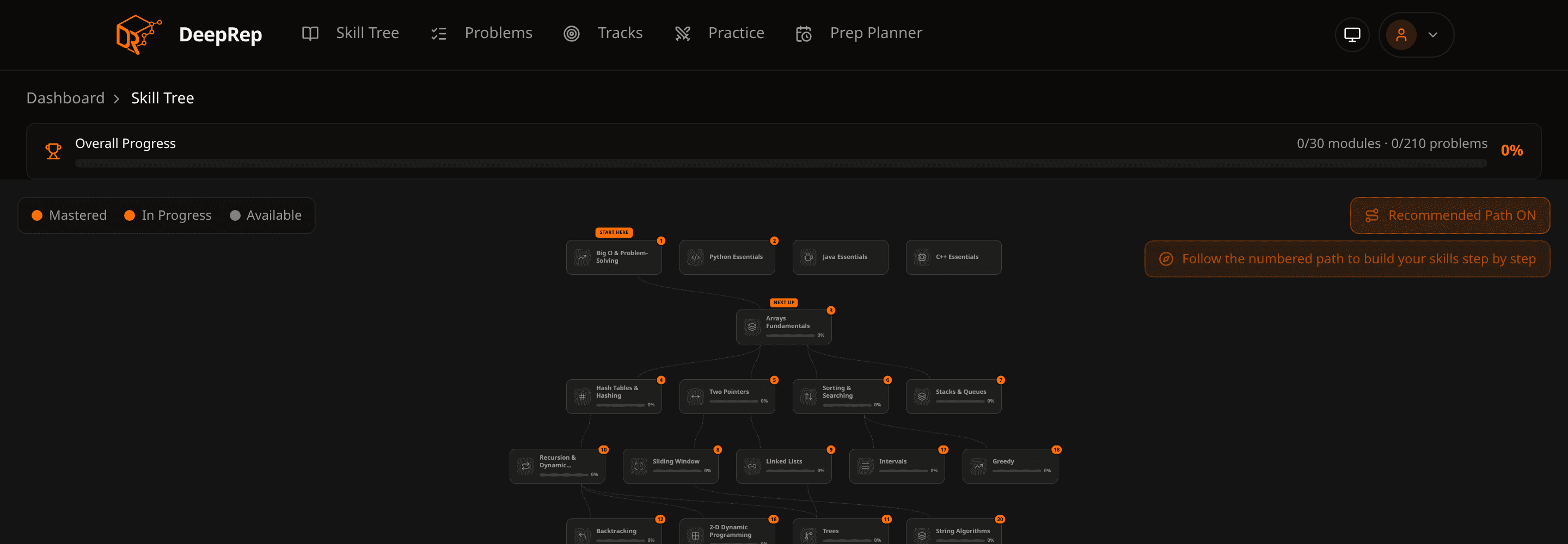This screenshot has width=1568, height=544.
Task: Click the 0/30 modules progress text
Action: 1338,144
